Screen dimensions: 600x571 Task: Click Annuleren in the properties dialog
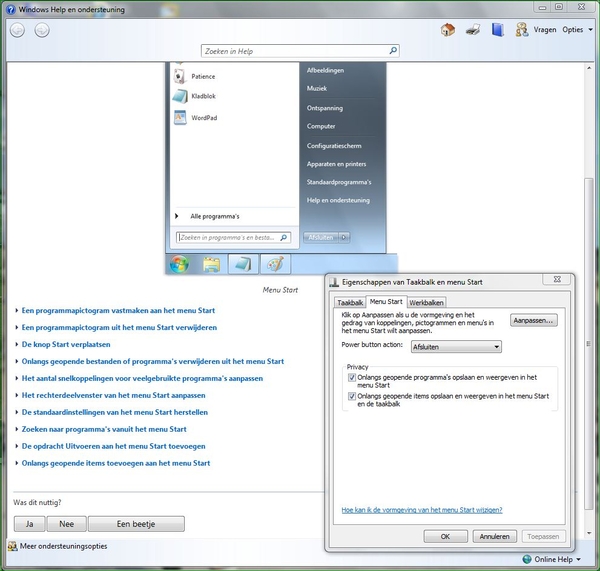click(494, 537)
